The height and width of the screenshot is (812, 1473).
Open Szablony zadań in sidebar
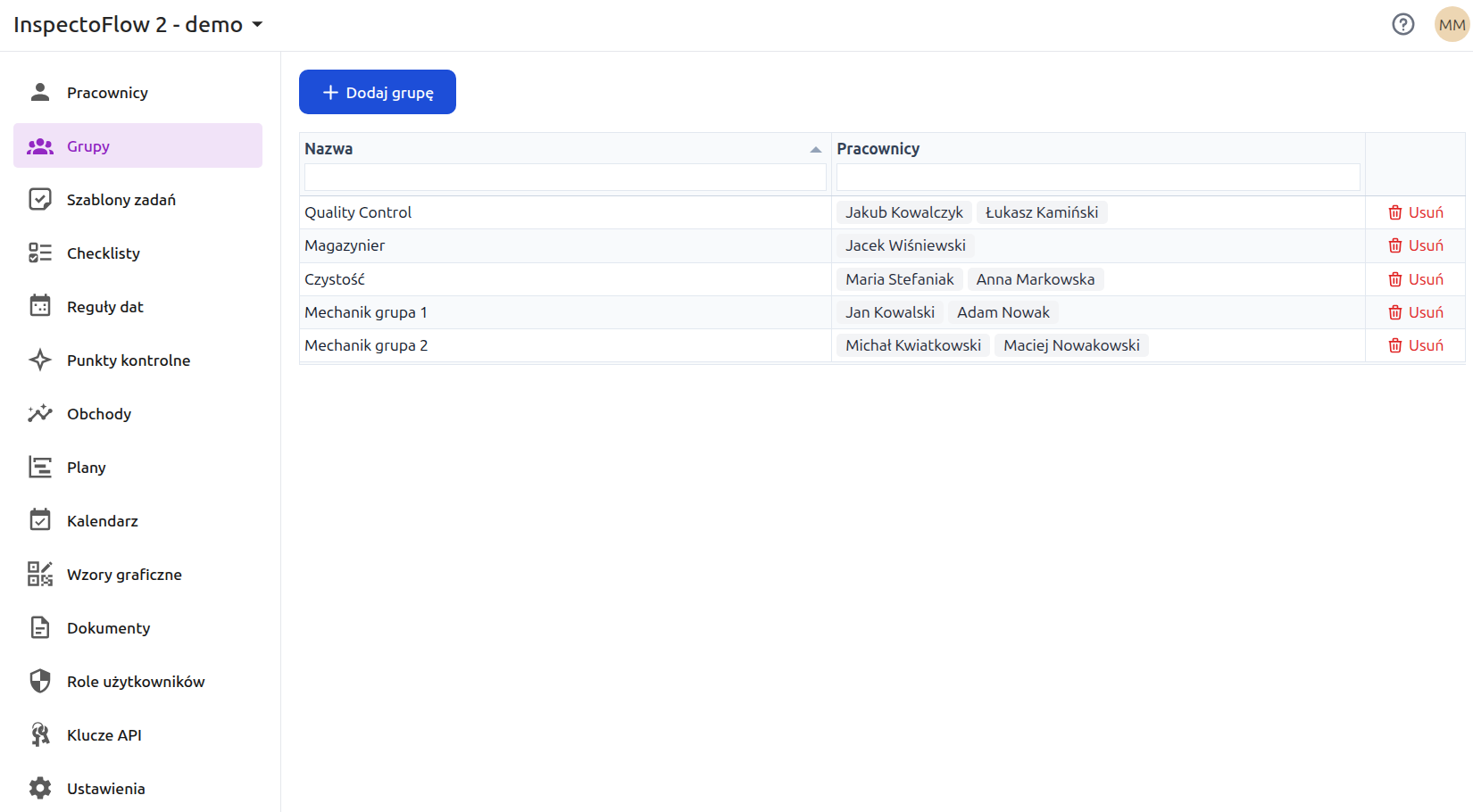point(121,200)
